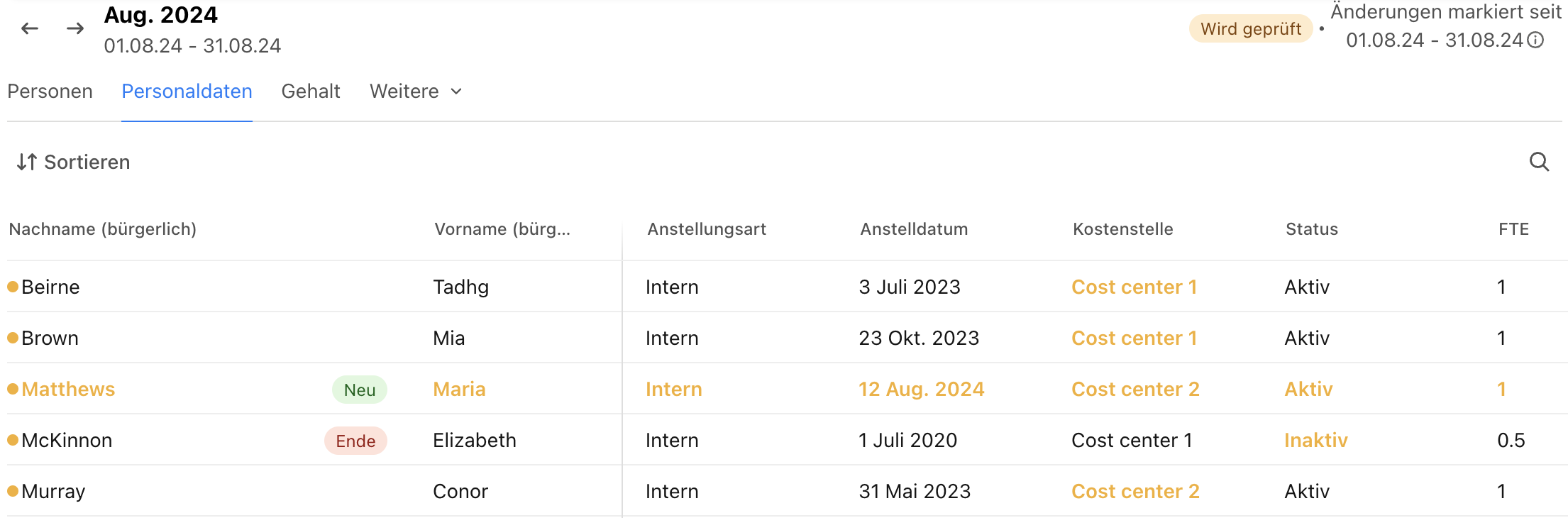
Task: Click the Ende badge on McKinnon row
Action: pyautogui.click(x=355, y=441)
